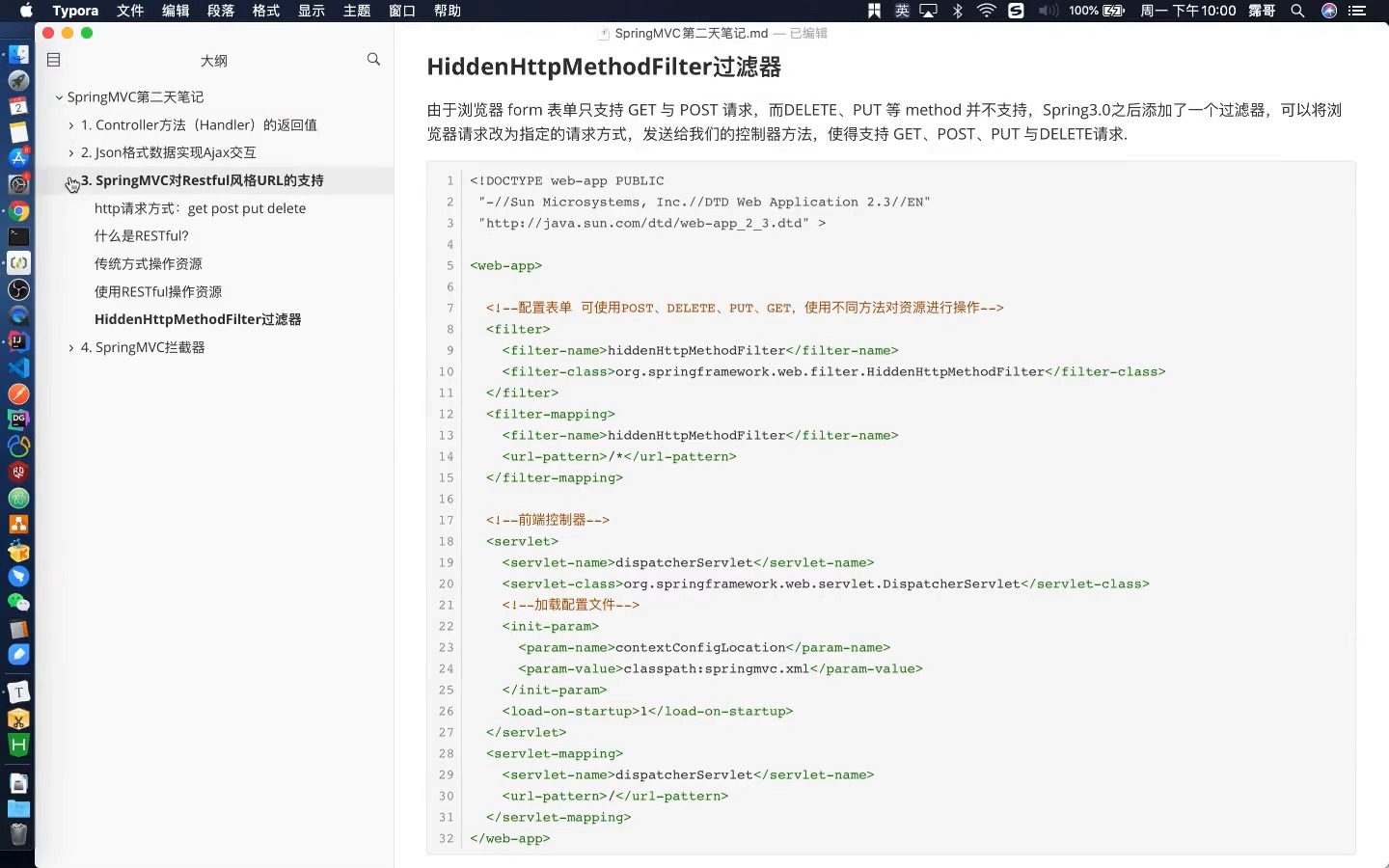This screenshot has height=868, width=1389.
Task: Open Notes icon in the Dock
Action: (x=18, y=133)
